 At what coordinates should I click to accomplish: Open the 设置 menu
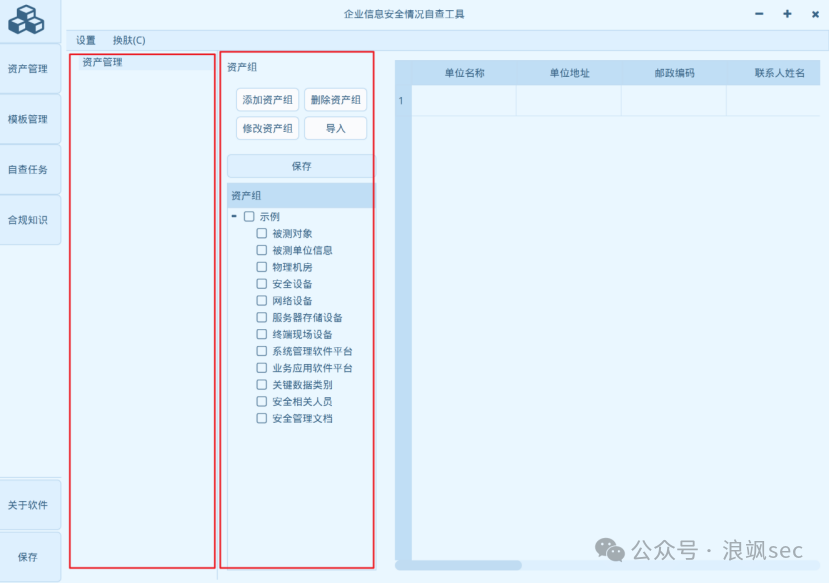[86, 40]
